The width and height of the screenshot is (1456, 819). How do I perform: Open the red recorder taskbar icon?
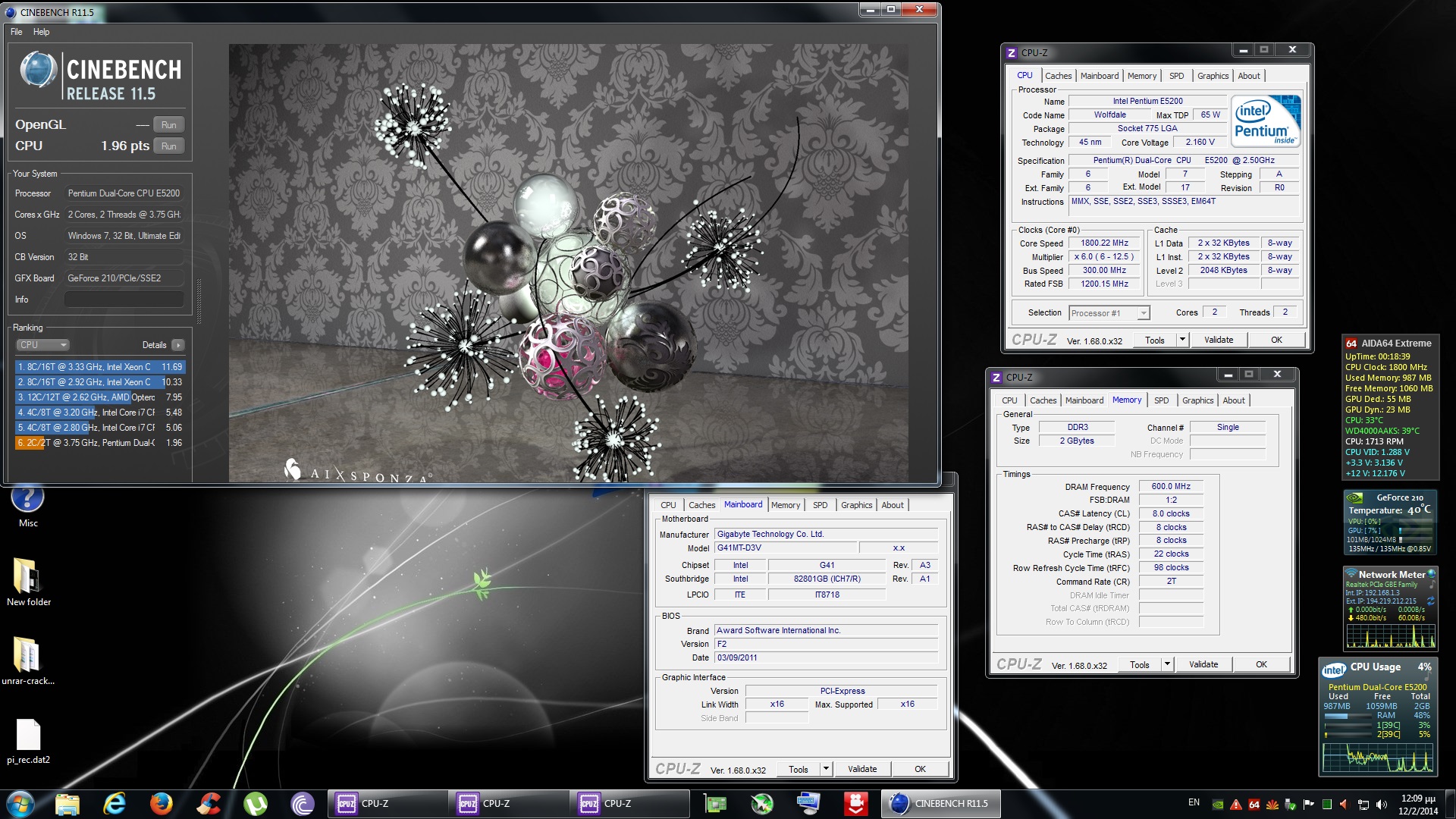click(x=856, y=804)
